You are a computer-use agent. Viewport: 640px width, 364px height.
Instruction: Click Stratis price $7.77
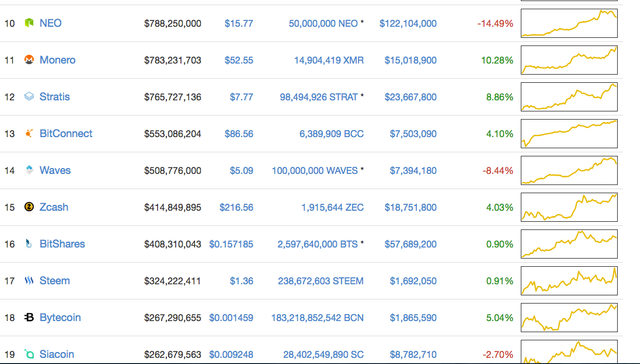click(x=241, y=97)
